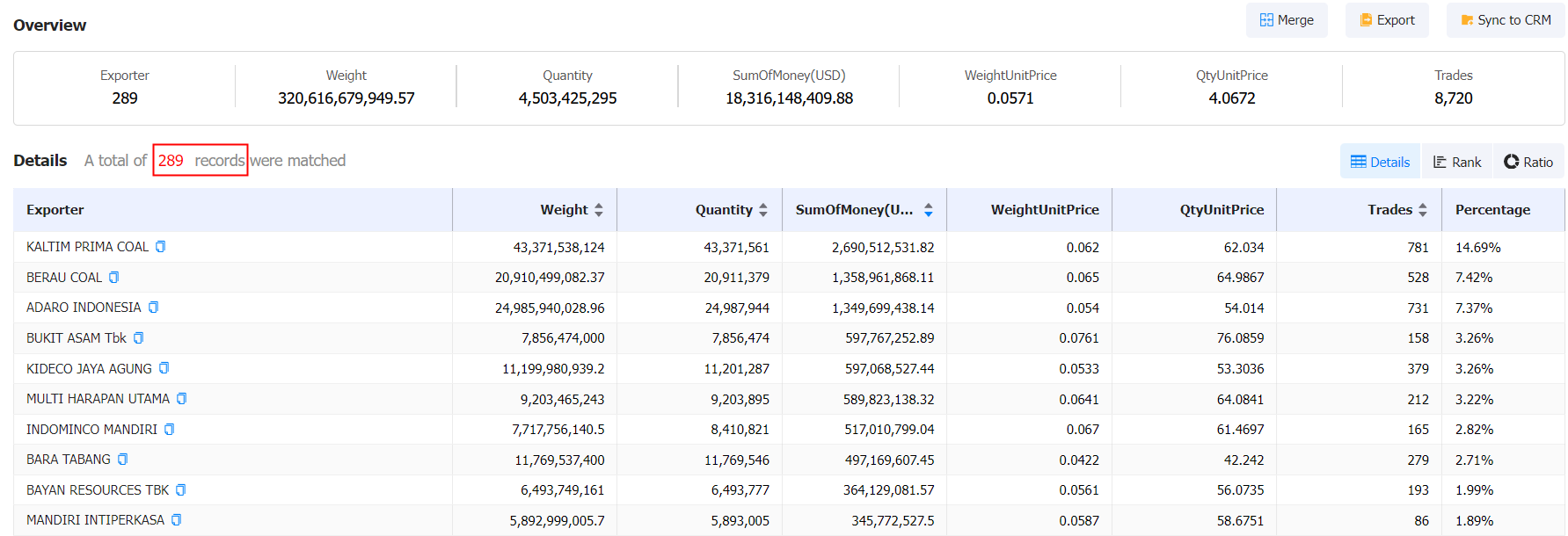The width and height of the screenshot is (1568, 536).
Task: Copy exporter name KALTIM PRIMA COAL
Action: tap(160, 247)
